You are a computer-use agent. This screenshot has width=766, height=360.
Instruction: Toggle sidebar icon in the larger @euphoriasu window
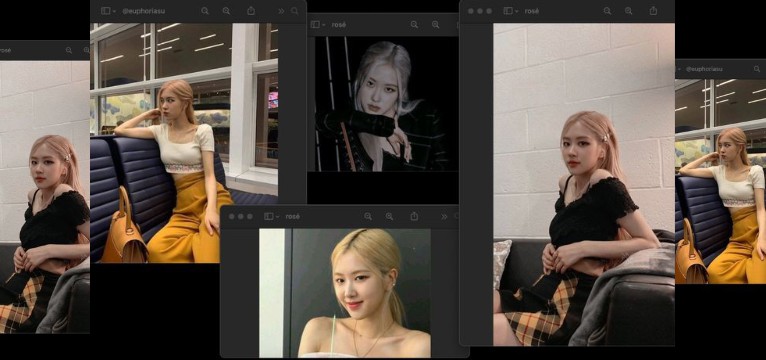pos(105,11)
